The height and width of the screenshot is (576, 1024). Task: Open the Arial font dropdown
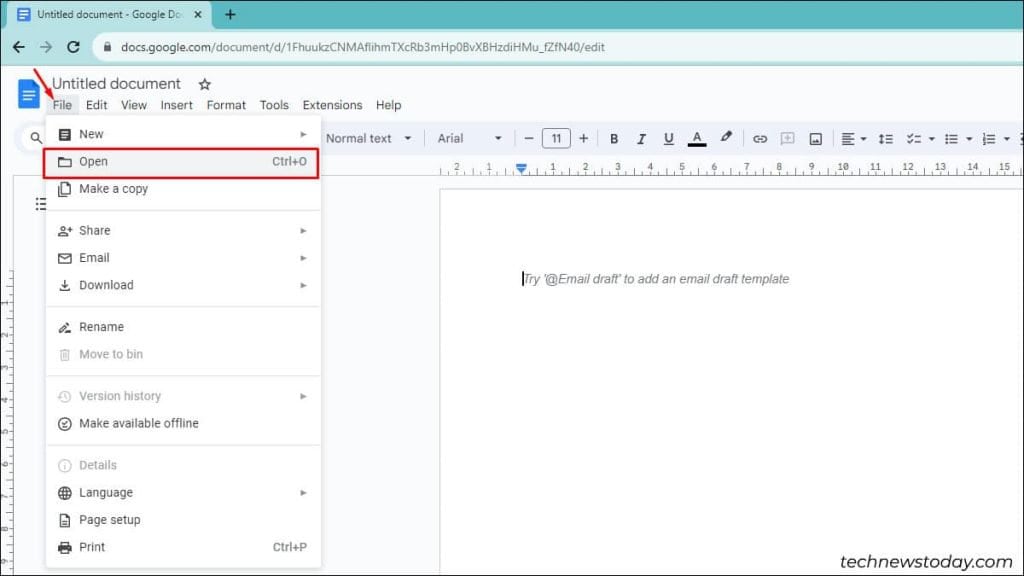pyautogui.click(x=469, y=138)
